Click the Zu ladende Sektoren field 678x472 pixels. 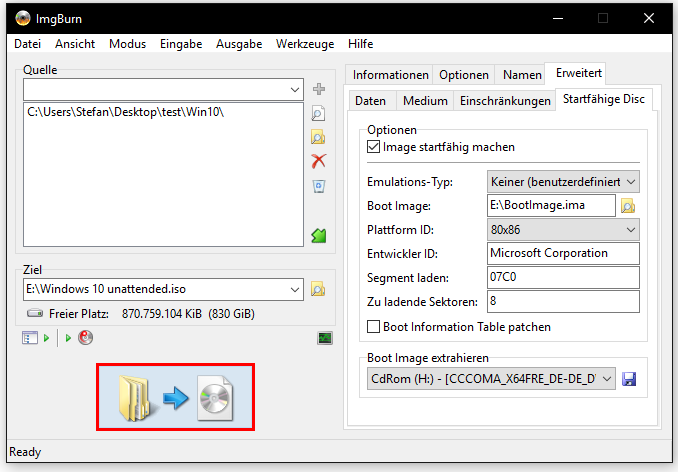click(563, 301)
